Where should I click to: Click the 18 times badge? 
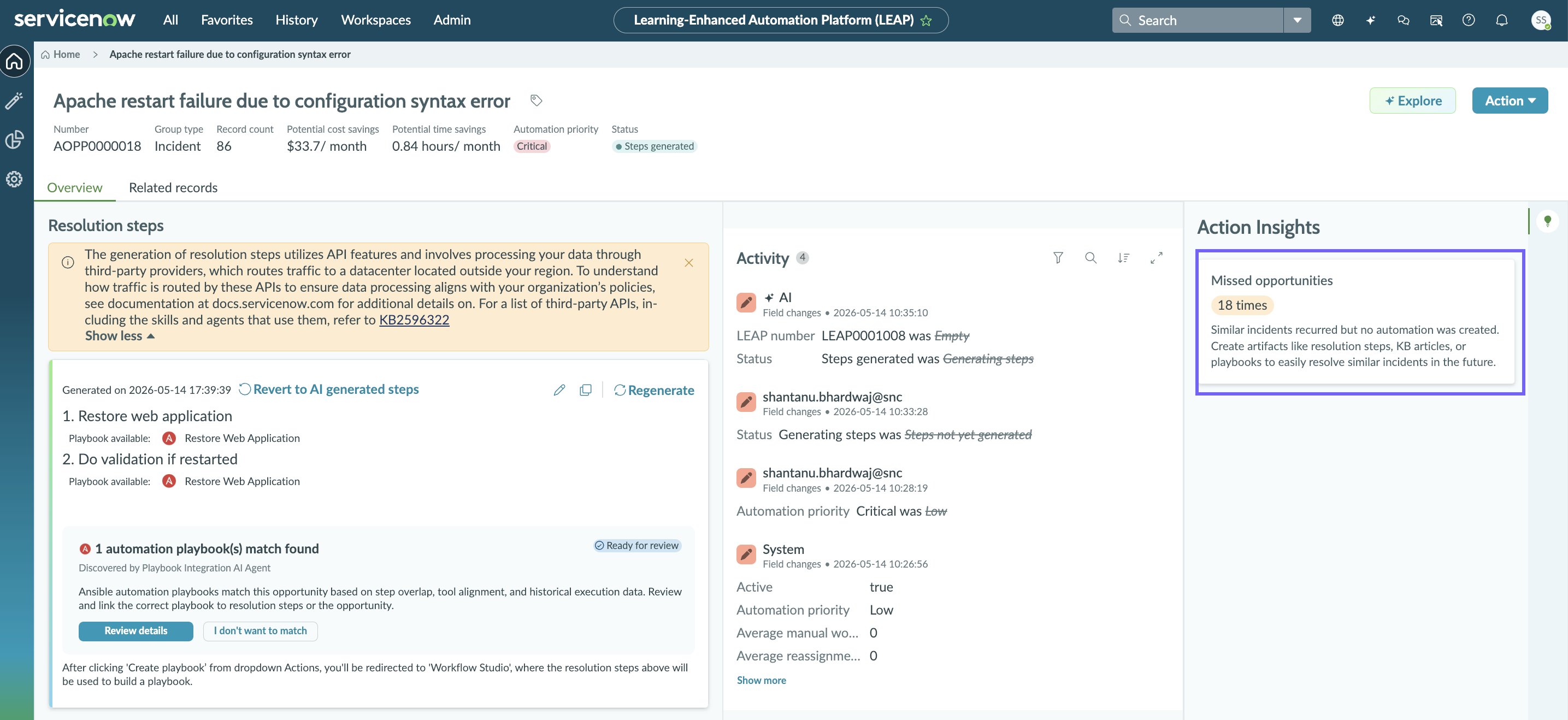[1242, 305]
